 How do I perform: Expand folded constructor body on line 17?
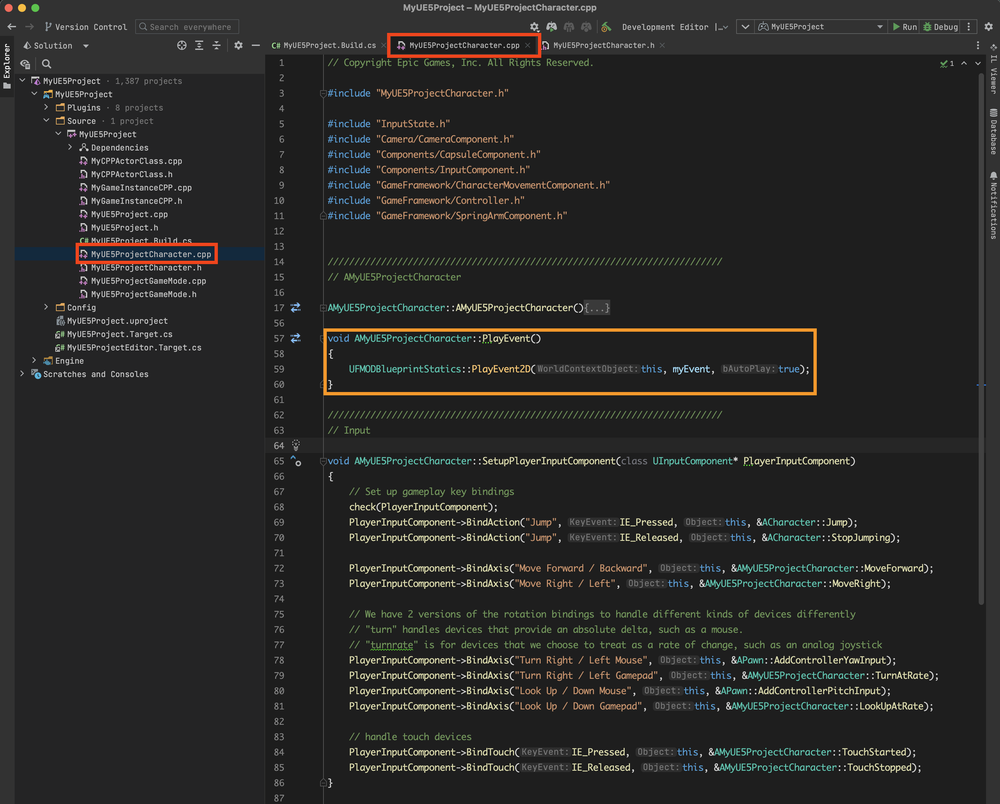click(x=597, y=308)
